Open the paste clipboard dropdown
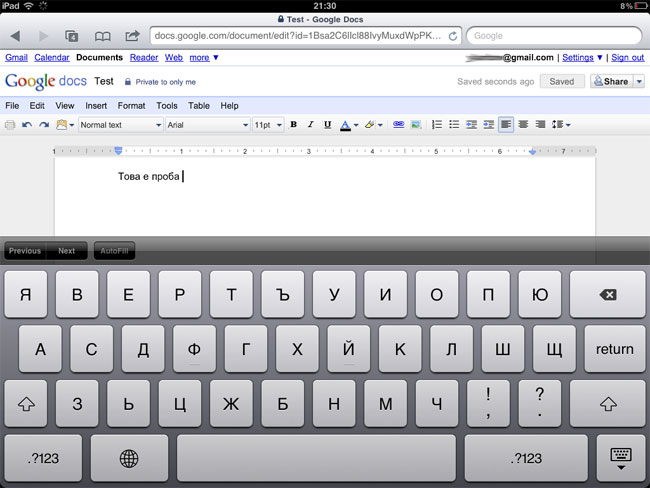Screen dimensions: 650x488 pos(65,124)
